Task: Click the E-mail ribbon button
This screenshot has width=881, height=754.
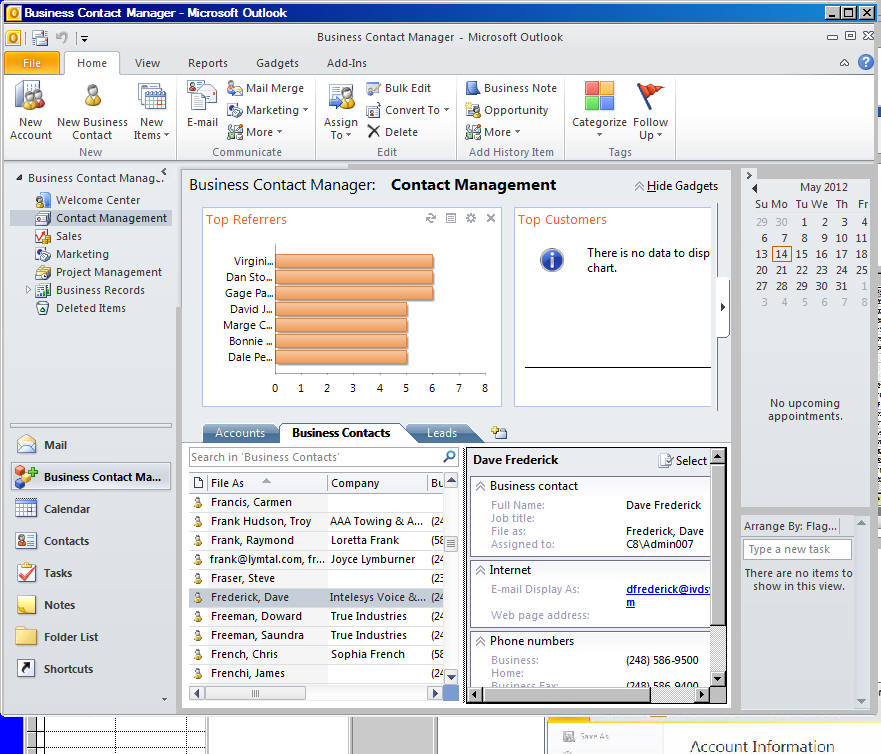Action: tap(202, 105)
